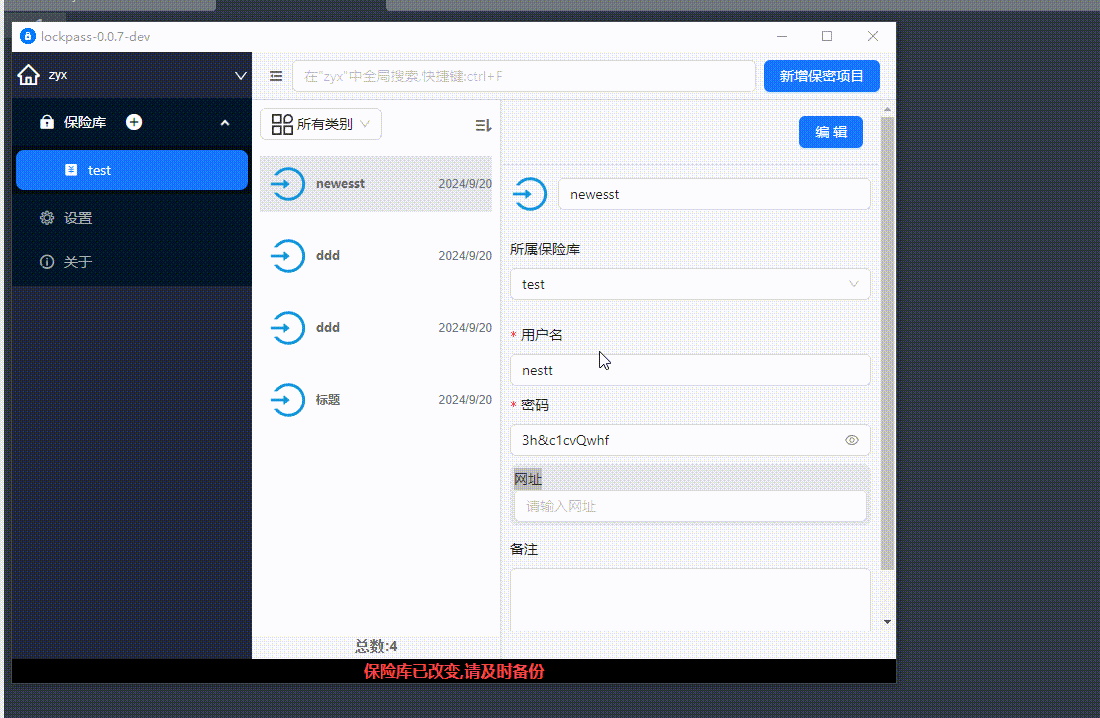Open the 所属保险库 test dropdown

(690, 284)
